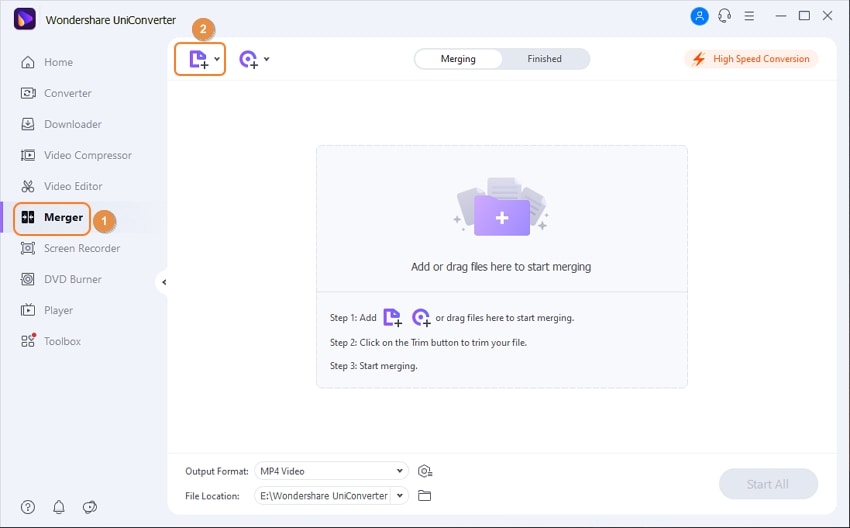
Task: Click the Home house icon
Action: click(28, 62)
